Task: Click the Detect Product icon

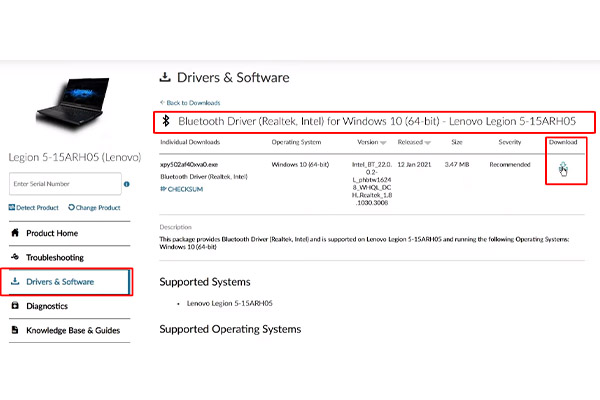Action: pyautogui.click(x=12, y=207)
